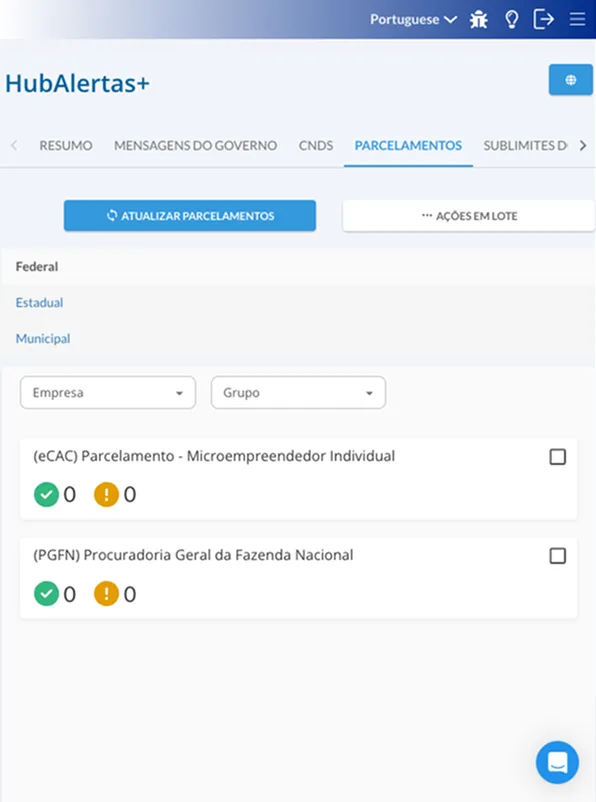Select the Federal section

37,266
